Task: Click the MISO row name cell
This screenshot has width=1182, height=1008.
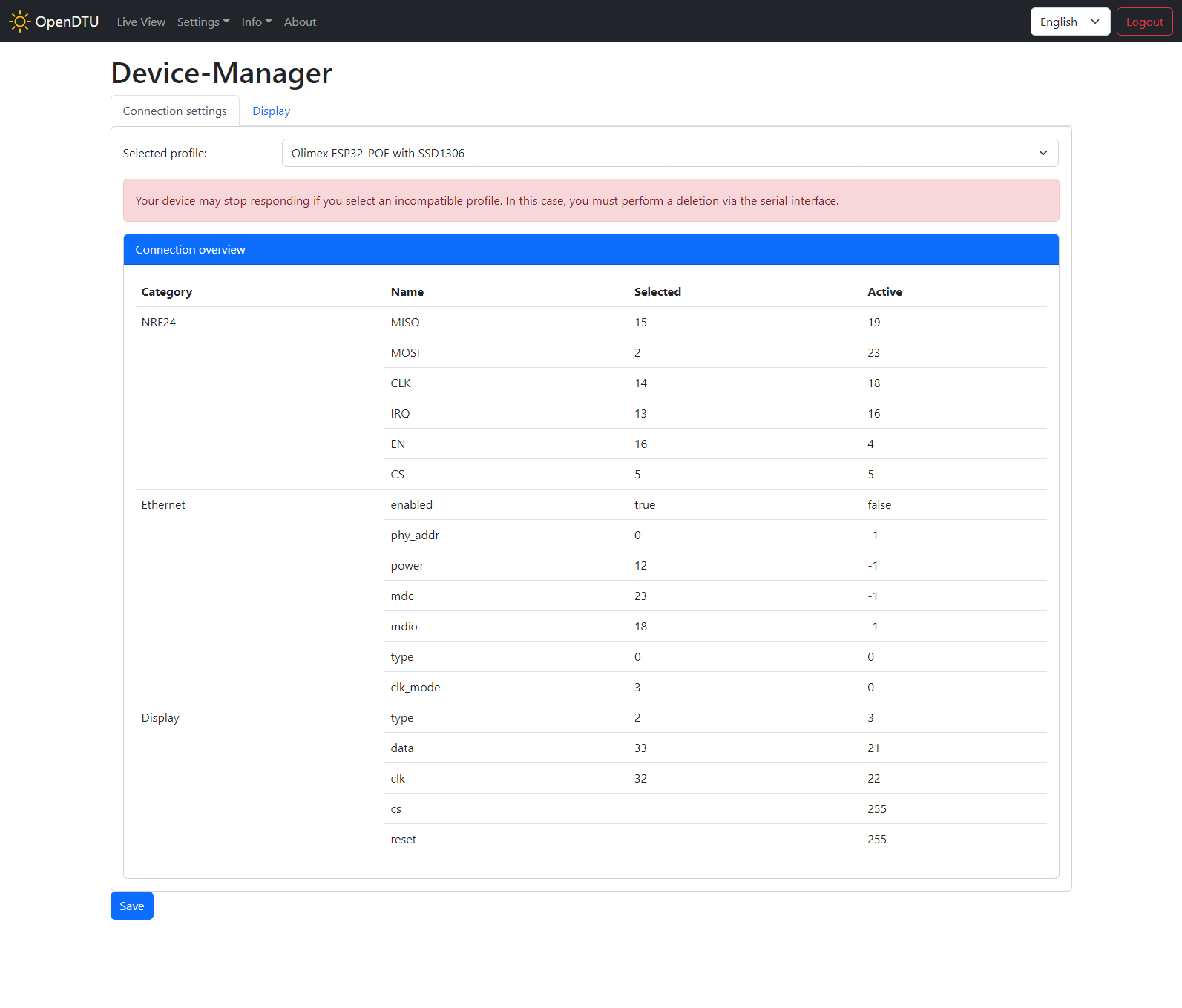Action: [x=405, y=323]
